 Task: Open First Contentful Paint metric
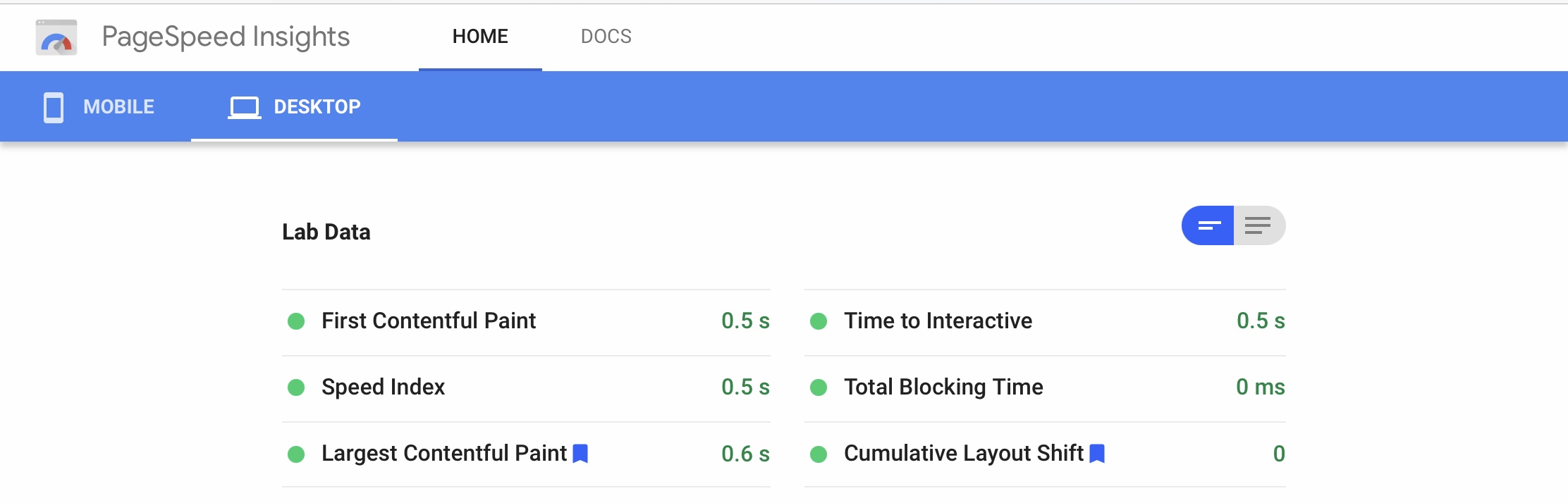(x=526, y=322)
